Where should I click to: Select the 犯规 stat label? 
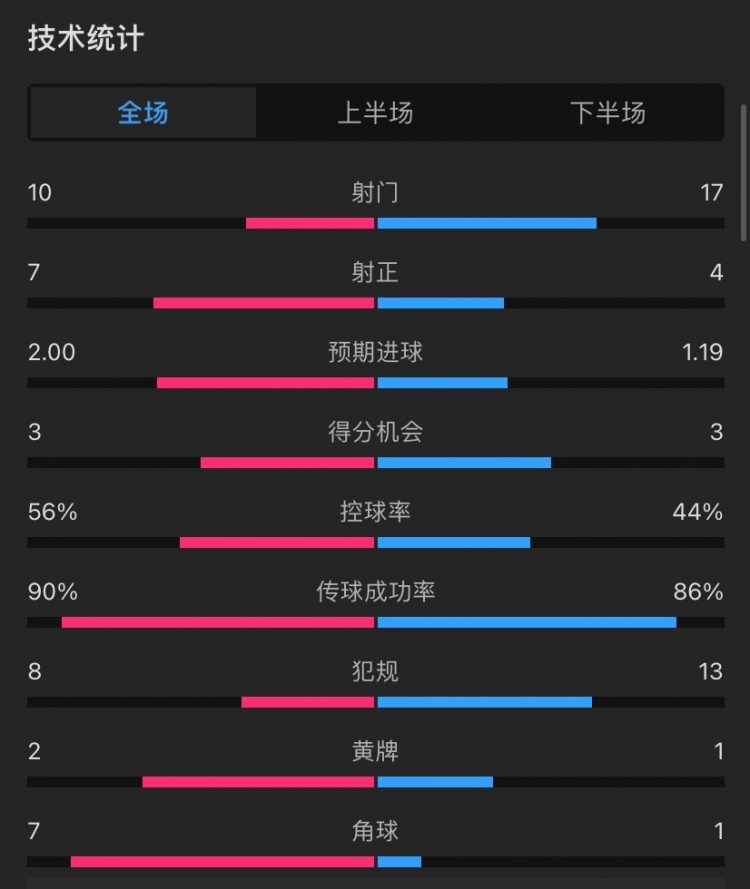375,671
